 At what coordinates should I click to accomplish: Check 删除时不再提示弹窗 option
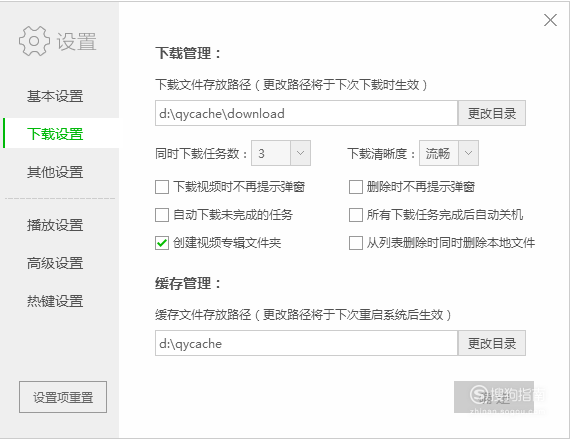[356, 187]
